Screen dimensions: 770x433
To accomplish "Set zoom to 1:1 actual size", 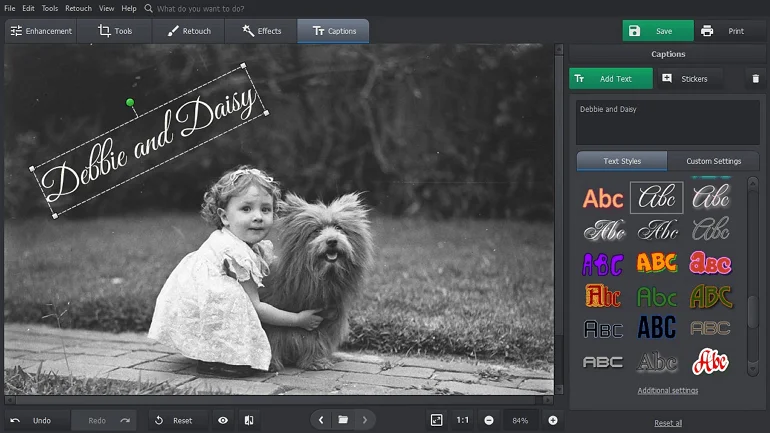I will click(x=463, y=420).
